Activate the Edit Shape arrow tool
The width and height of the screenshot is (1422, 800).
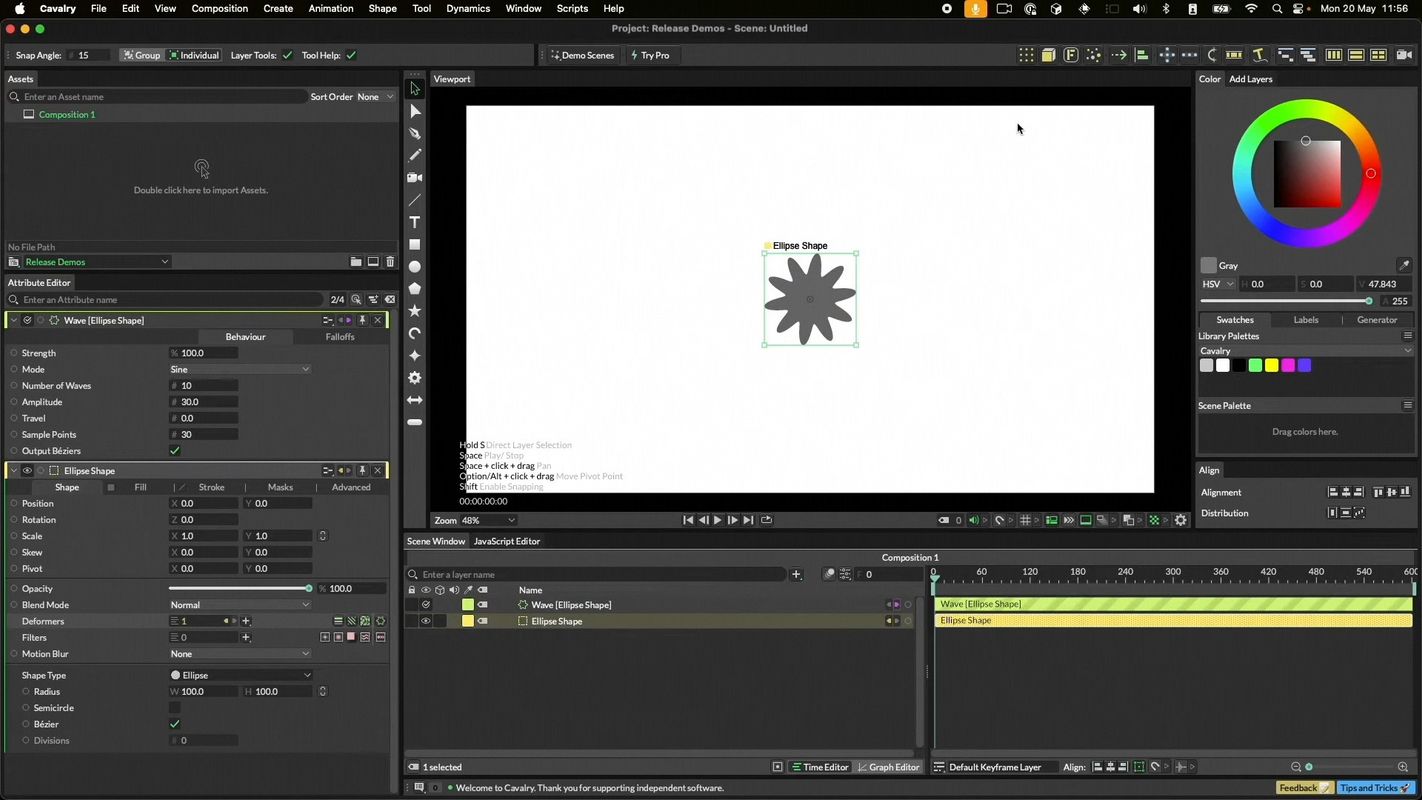click(x=415, y=111)
